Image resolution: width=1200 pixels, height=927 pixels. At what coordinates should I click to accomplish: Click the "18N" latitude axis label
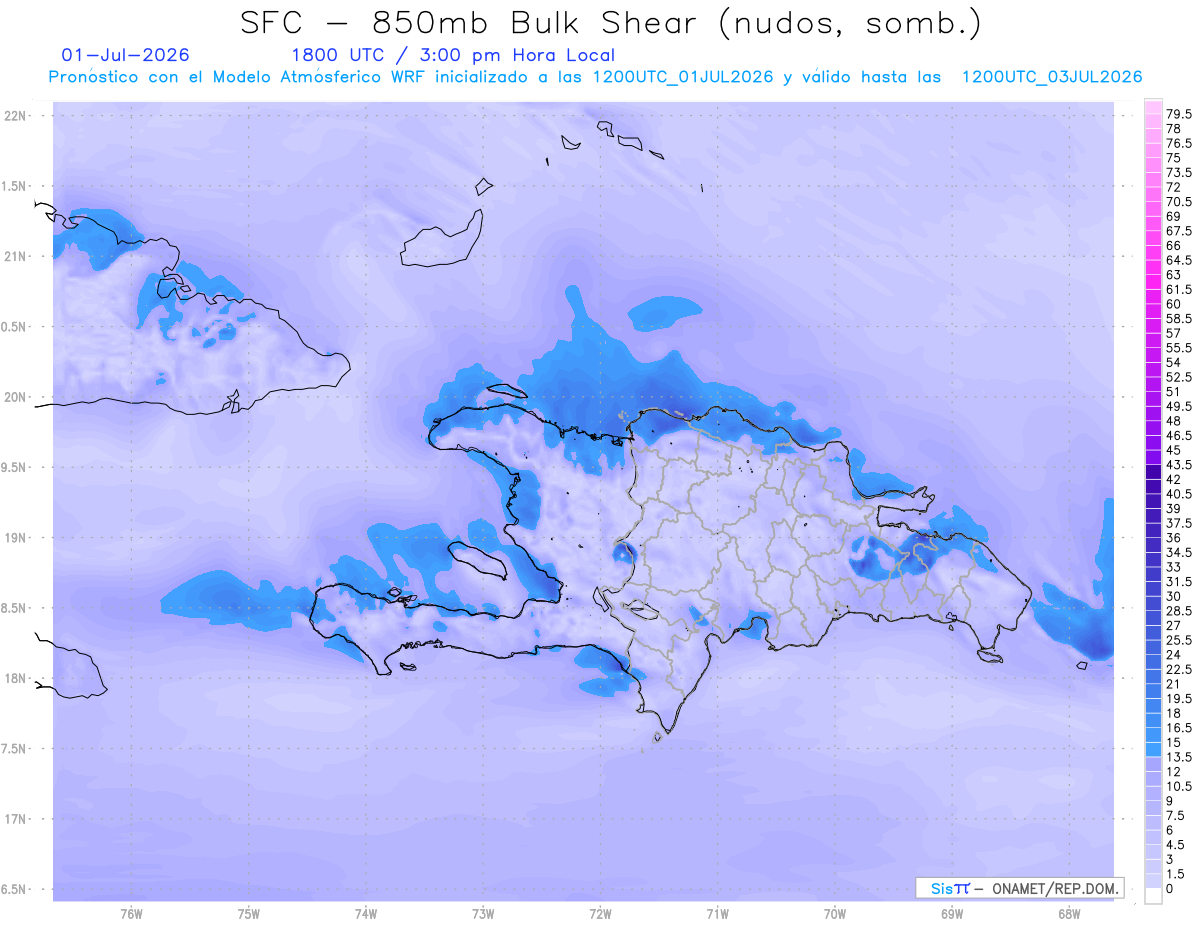pyautogui.click(x=14, y=678)
